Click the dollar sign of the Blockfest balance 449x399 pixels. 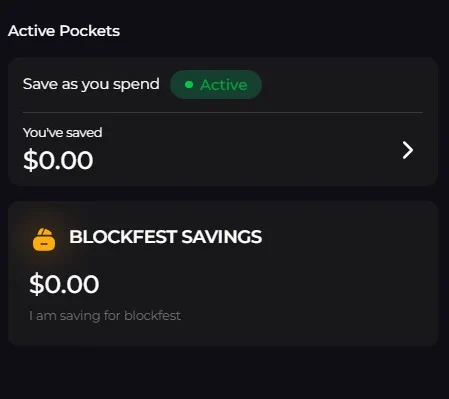pyautogui.click(x=36, y=284)
